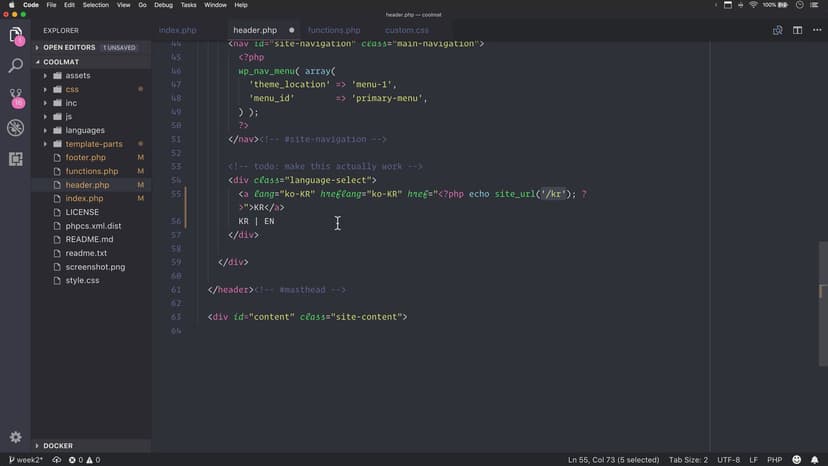Switch to the functions.php tab
The height and width of the screenshot is (466, 828).
tap(334, 30)
